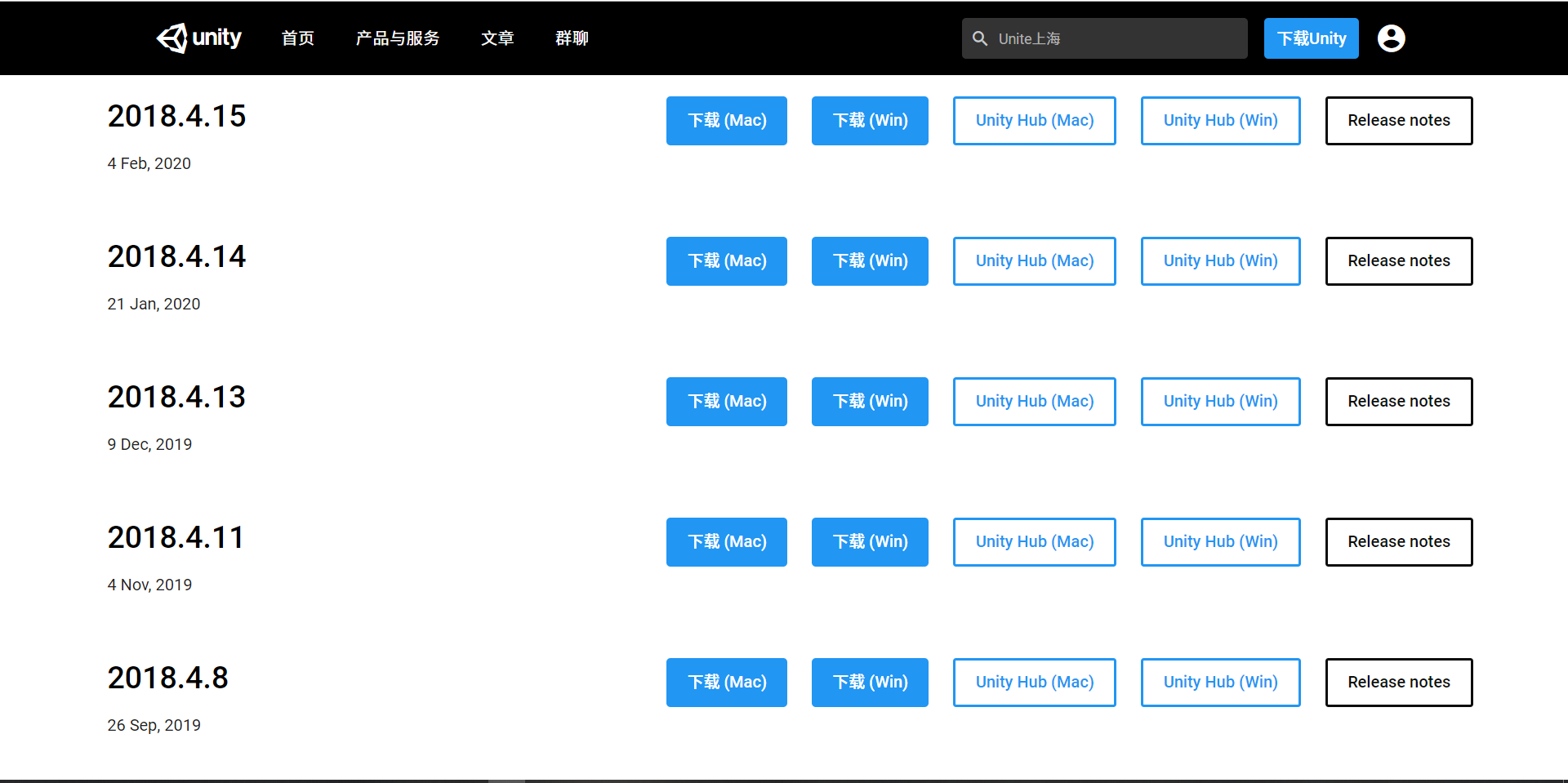Download 2018.4.11 for Mac

(x=727, y=542)
